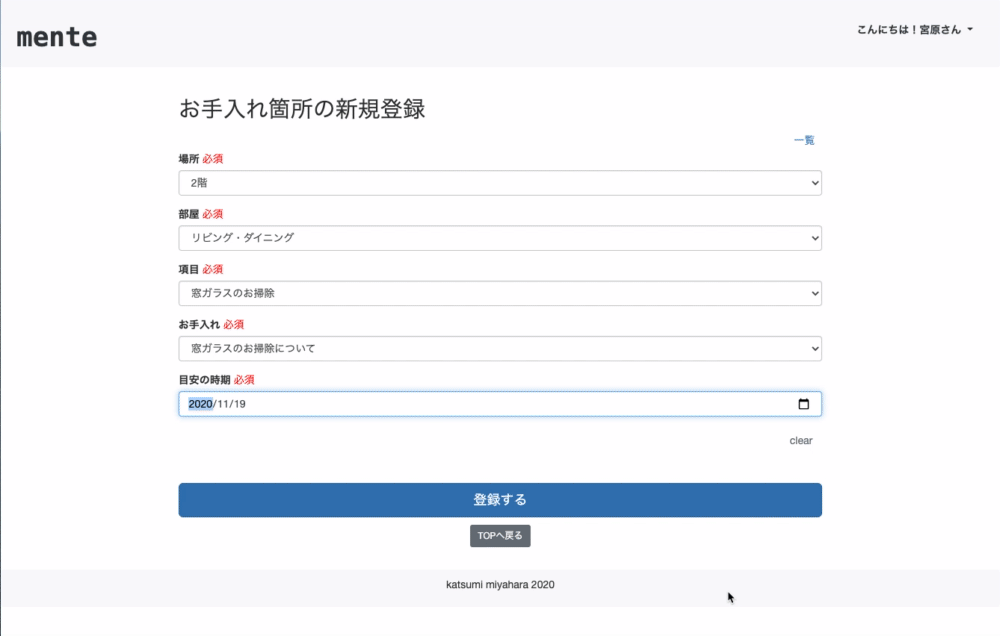Image resolution: width=1000 pixels, height=636 pixels.
Task: Open the お手入れ dropdown
Action: click(500, 348)
